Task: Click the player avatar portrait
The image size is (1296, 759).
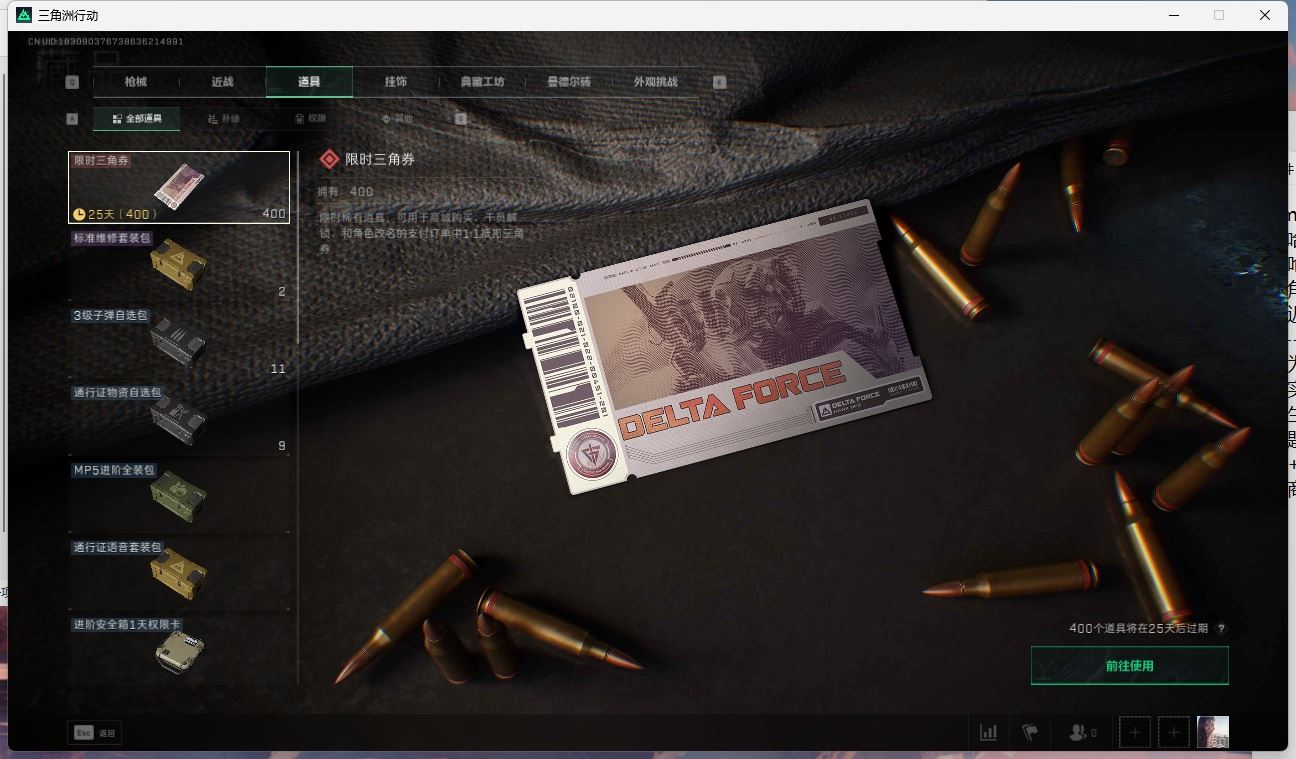Action: pyautogui.click(x=1212, y=732)
